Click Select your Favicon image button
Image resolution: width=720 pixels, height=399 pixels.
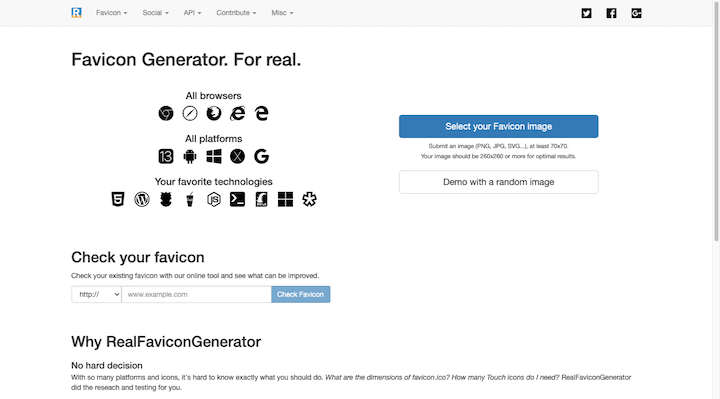pyautogui.click(x=498, y=126)
